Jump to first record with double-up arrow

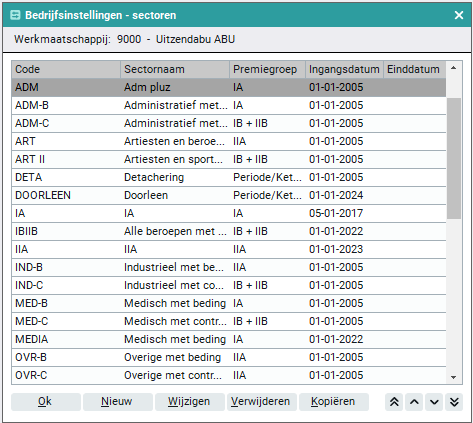point(394,402)
